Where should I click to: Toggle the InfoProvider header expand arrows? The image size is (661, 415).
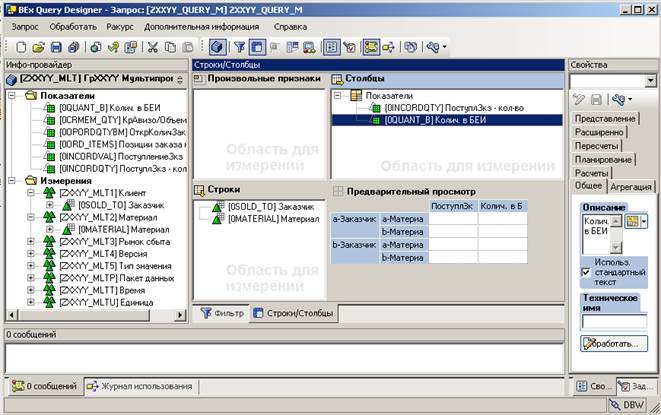pyautogui.click(x=180, y=79)
